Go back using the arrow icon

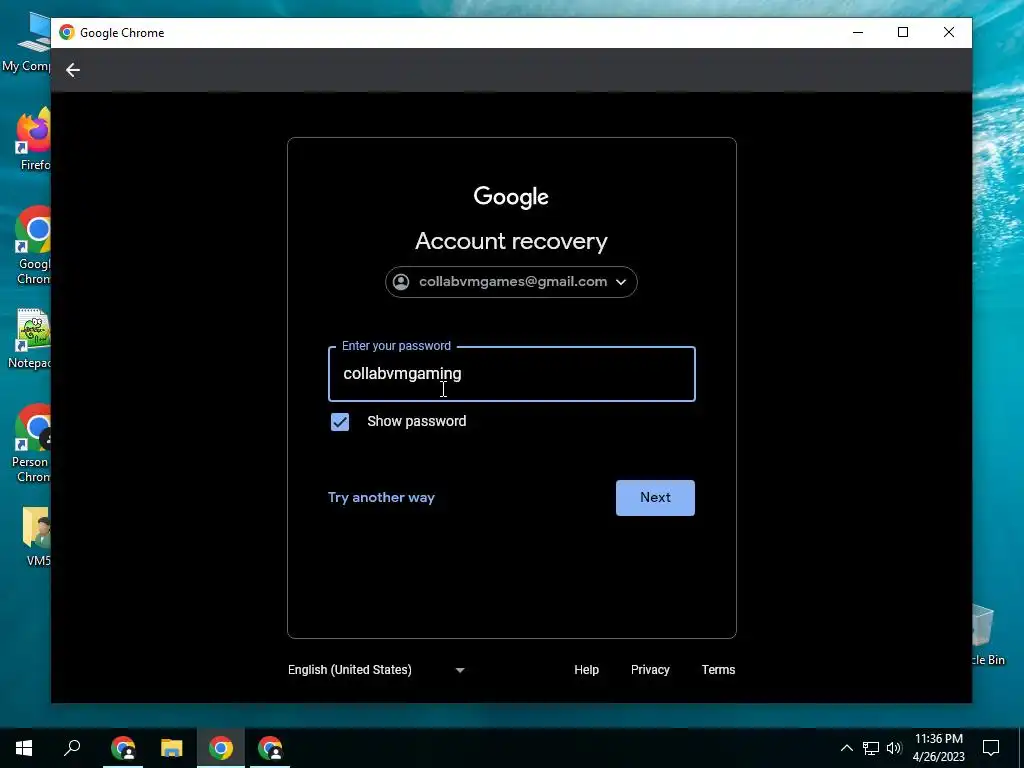(x=72, y=70)
